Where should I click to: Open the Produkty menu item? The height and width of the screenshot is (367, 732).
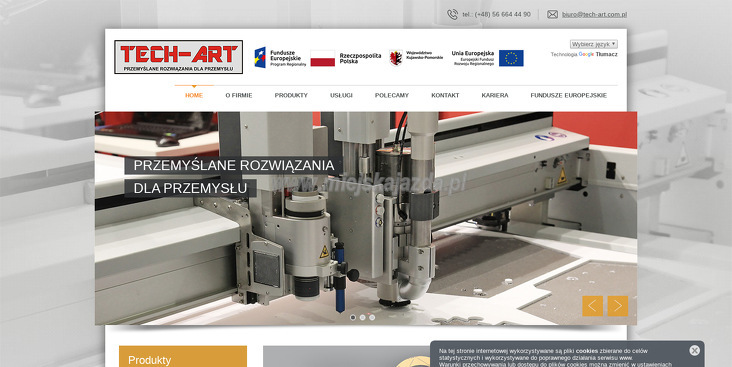pos(291,95)
